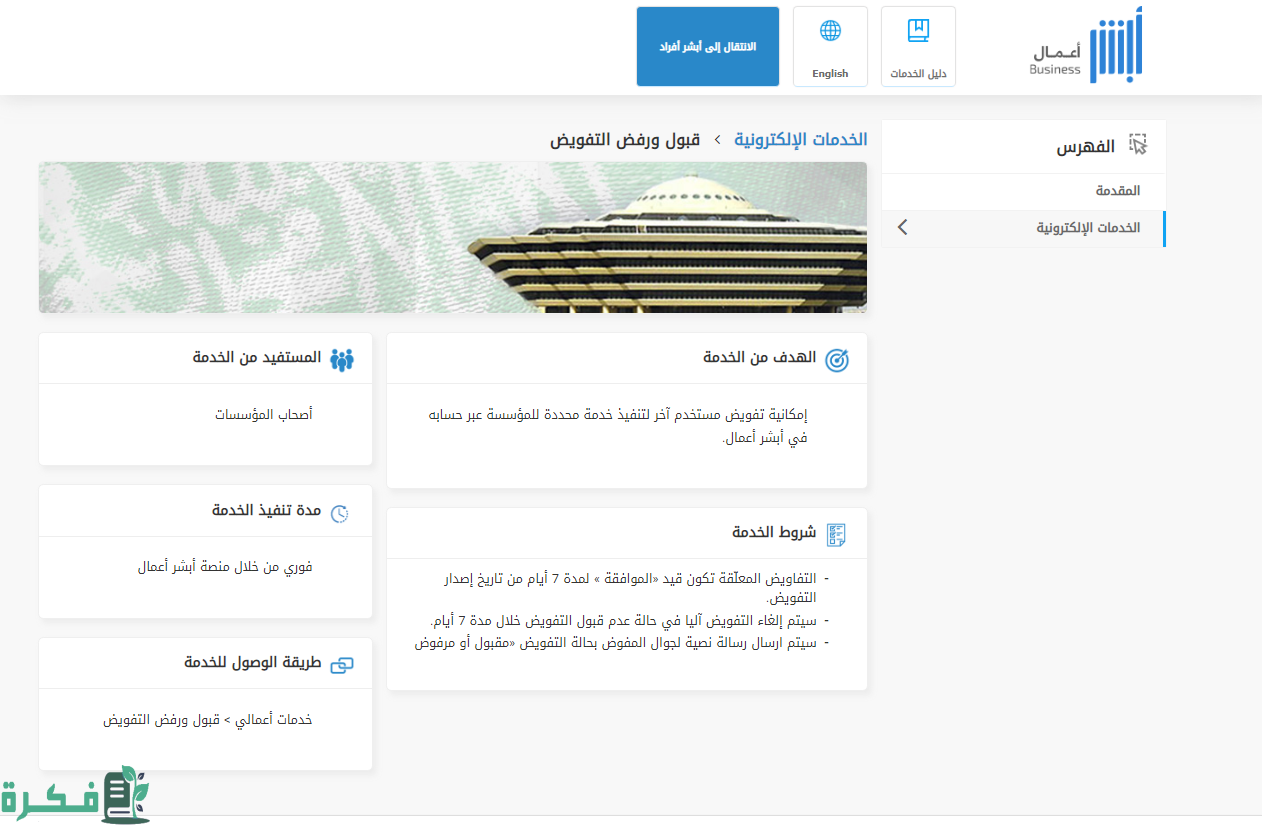Click condition about SMS sent to delegate
1262x825 pixels.
(x=616, y=643)
